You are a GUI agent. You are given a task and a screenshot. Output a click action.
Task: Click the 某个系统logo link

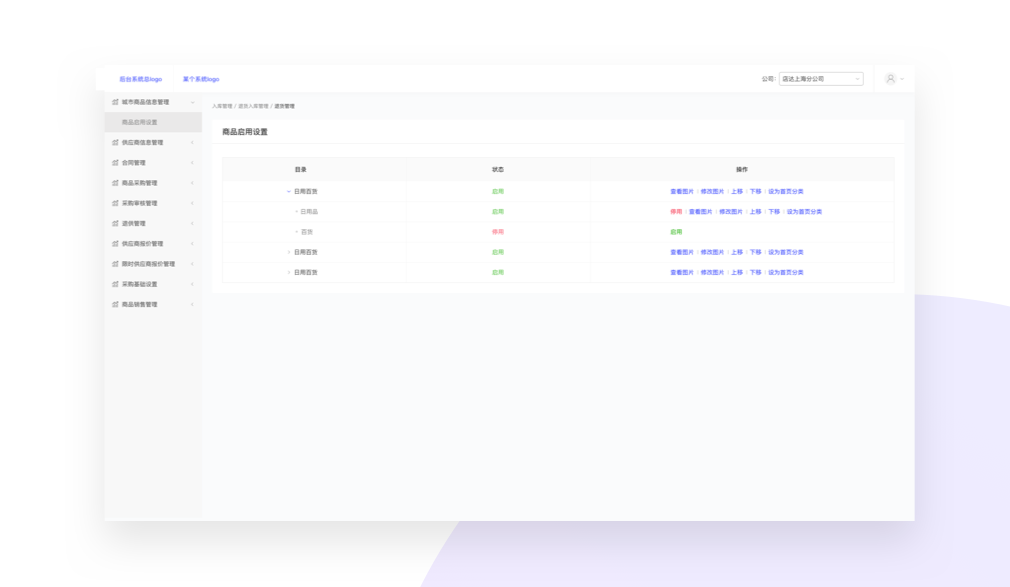click(201, 79)
